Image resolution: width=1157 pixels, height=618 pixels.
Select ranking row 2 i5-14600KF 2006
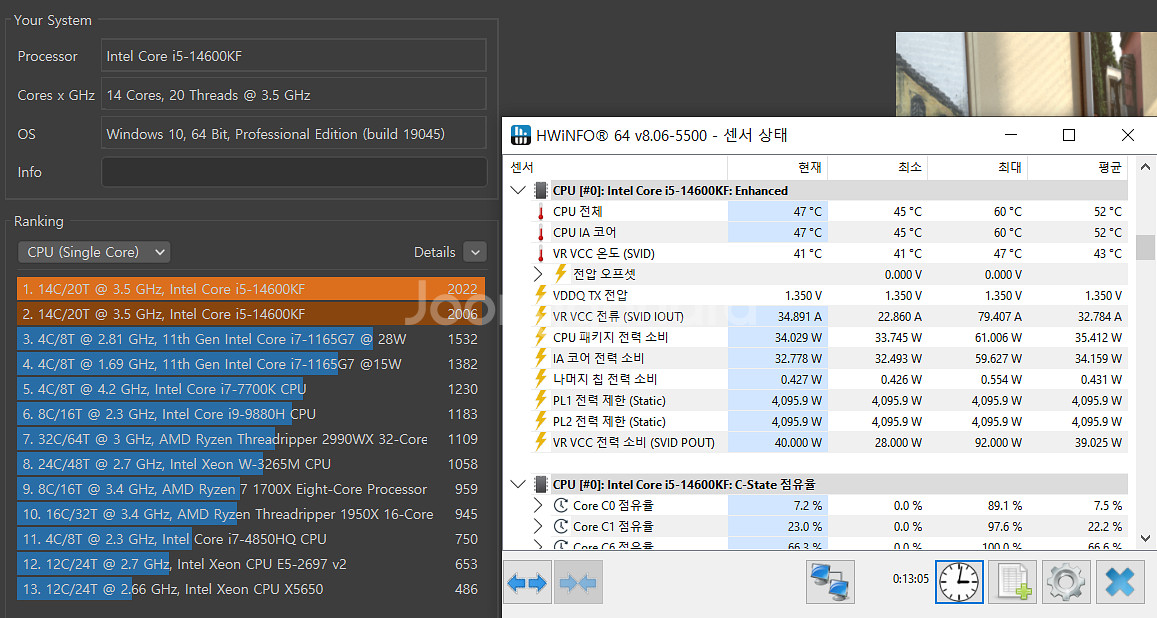click(x=251, y=314)
